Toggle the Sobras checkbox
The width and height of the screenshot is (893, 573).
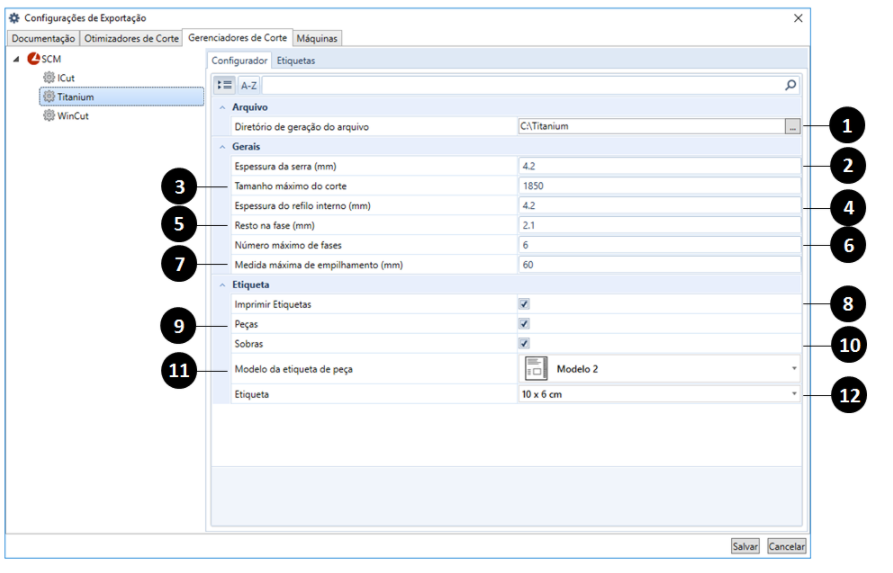click(524, 343)
